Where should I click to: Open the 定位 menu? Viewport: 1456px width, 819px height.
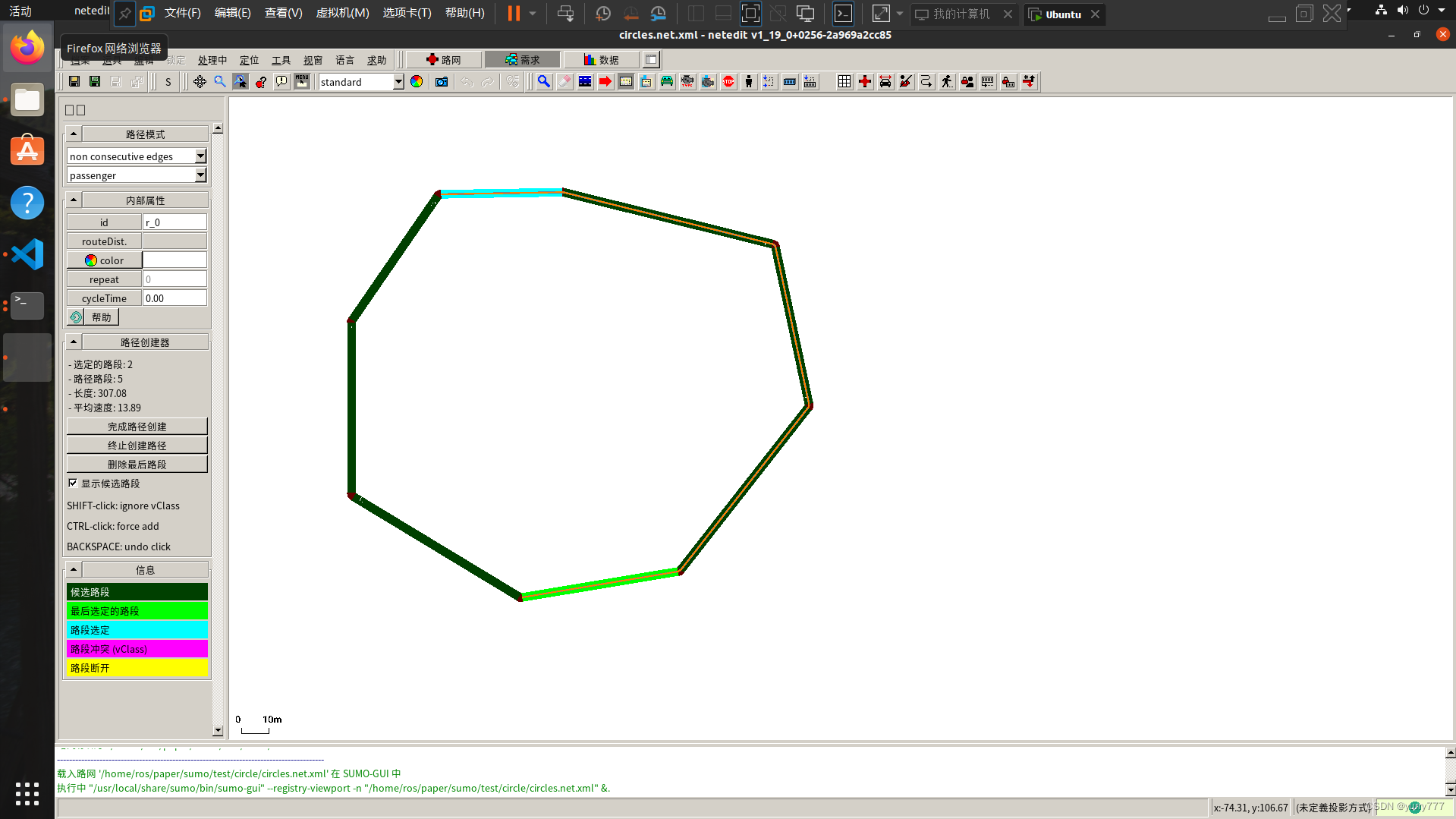pos(249,60)
